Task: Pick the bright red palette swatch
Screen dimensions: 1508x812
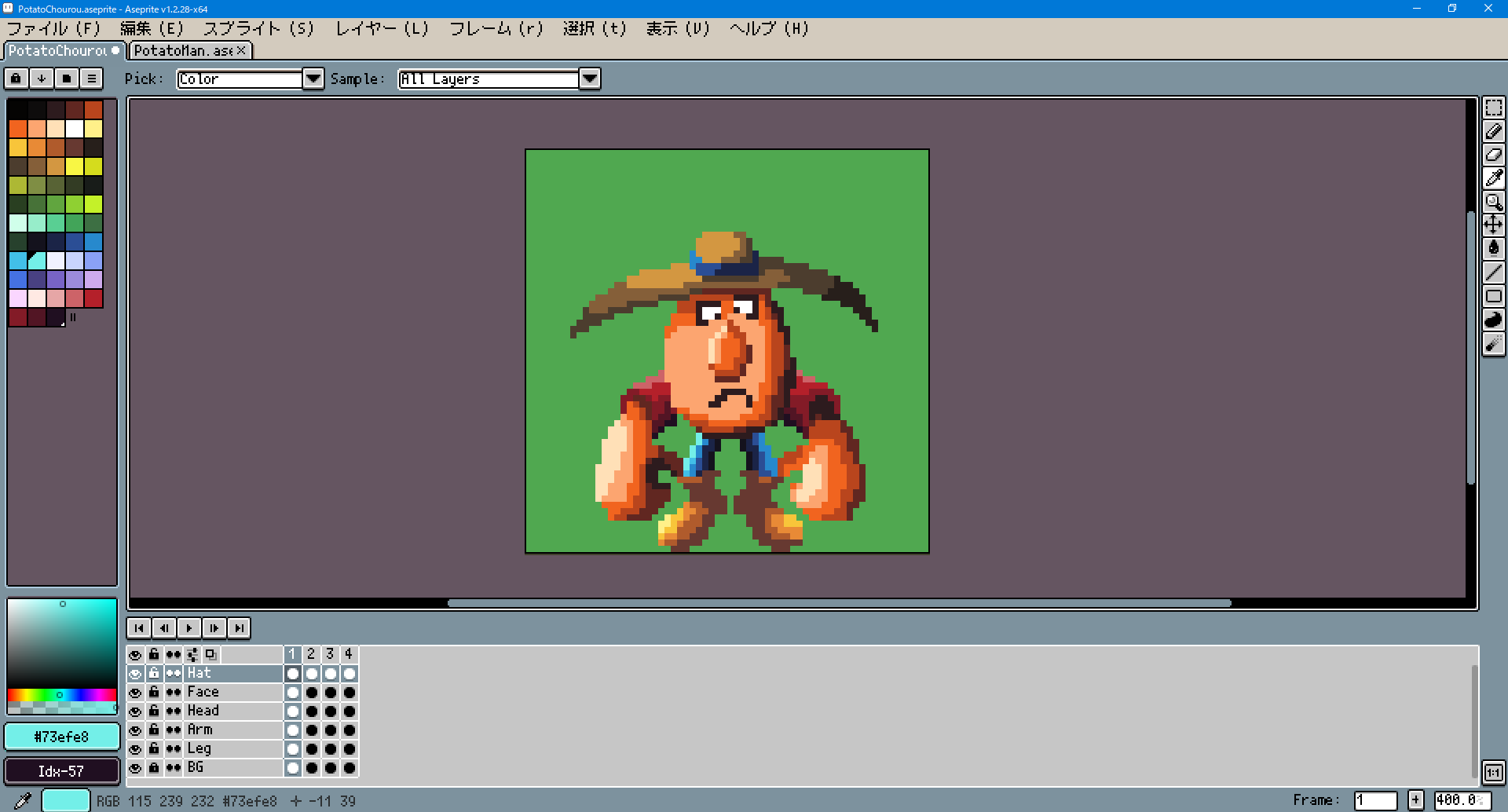Action: click(93, 298)
